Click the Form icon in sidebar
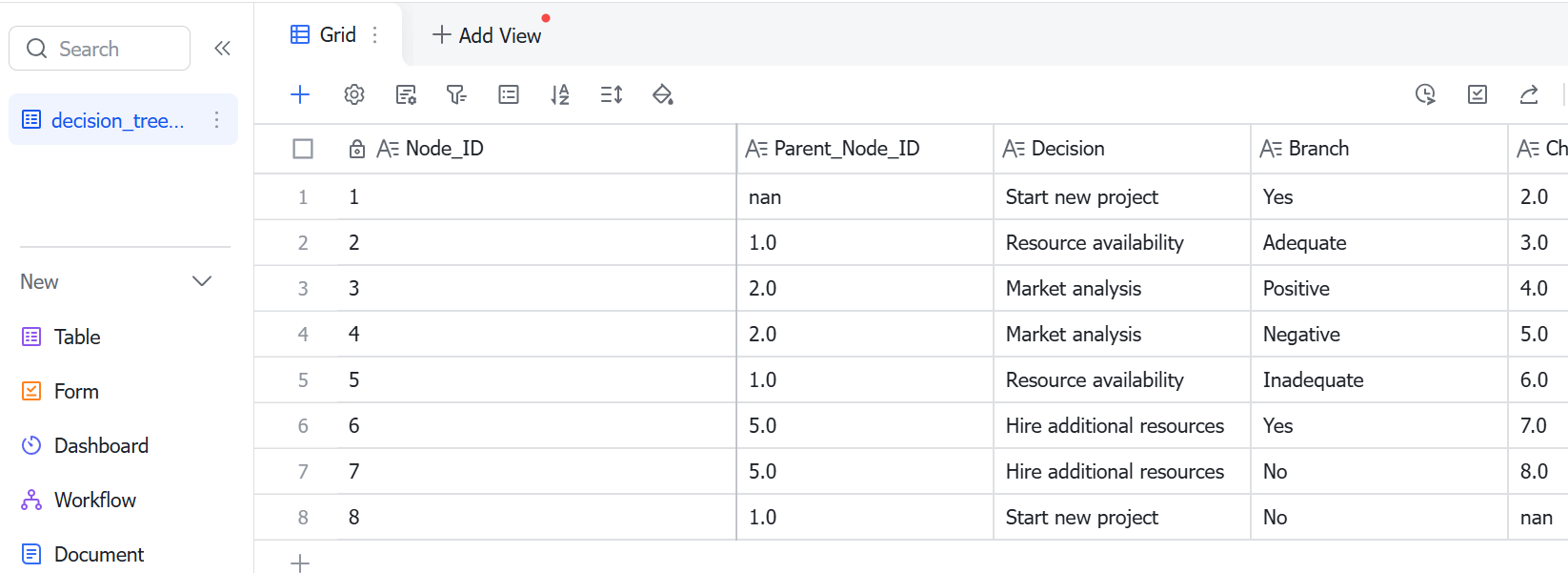Viewport: 1568px width, 573px height. tap(31, 391)
